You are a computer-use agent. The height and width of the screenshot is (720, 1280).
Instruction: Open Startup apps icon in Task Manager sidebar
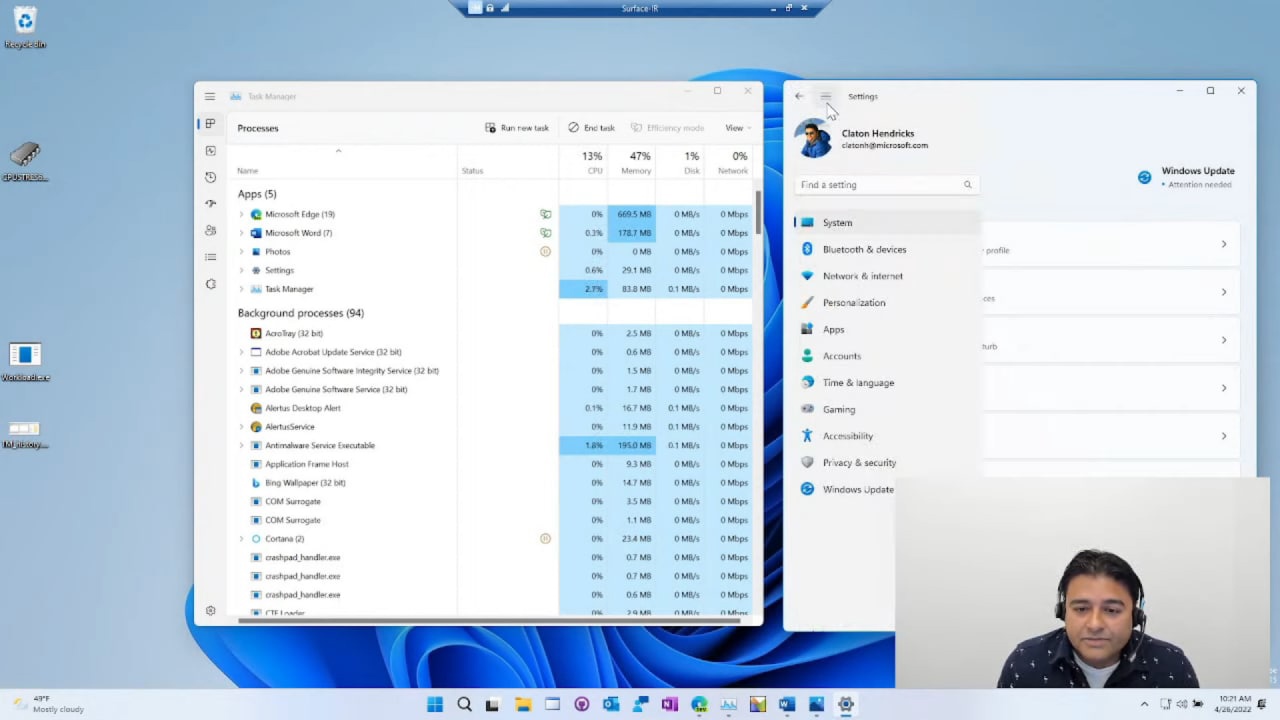point(210,203)
